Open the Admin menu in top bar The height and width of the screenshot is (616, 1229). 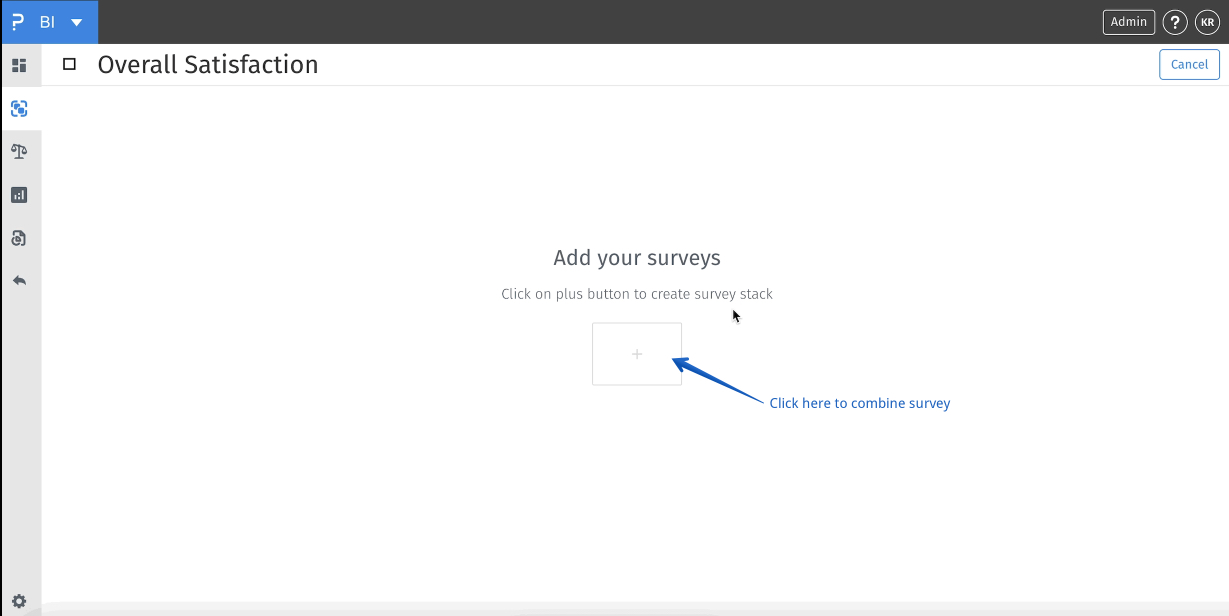pos(1128,21)
